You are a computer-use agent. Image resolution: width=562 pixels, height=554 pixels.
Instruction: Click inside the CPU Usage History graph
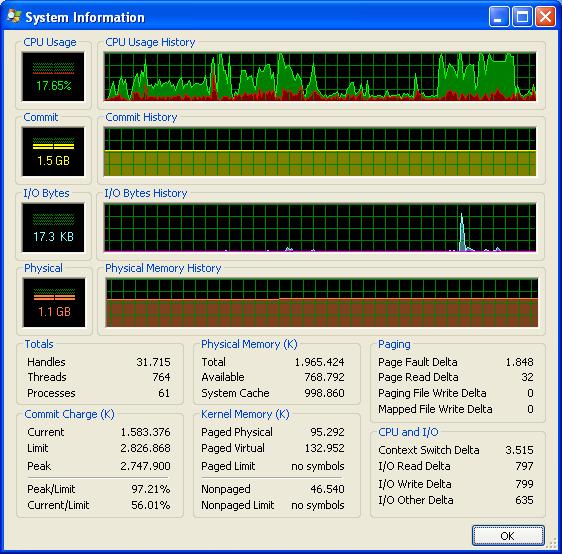click(x=320, y=76)
